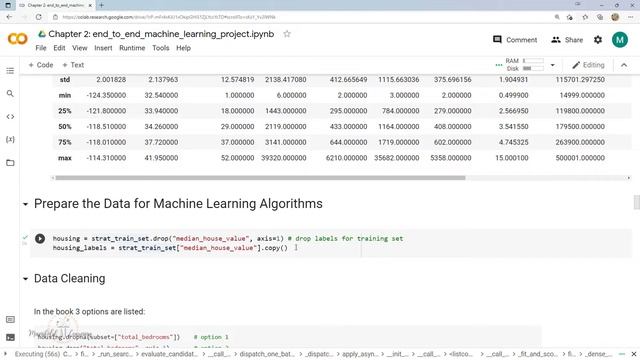Open the Edit menu
640x360 pixels.
(x=59, y=48)
